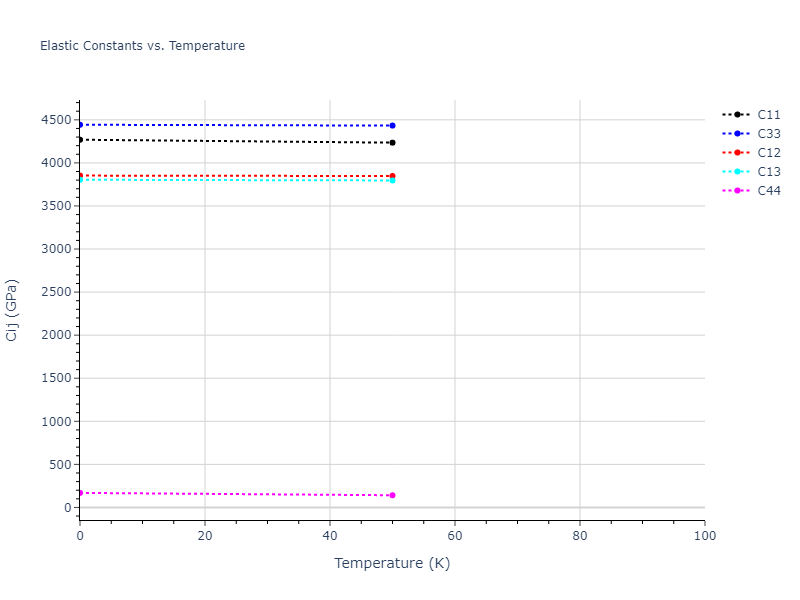Click the y-axis tick label 2500
Screen dimensions: 800x600
tap(56, 292)
